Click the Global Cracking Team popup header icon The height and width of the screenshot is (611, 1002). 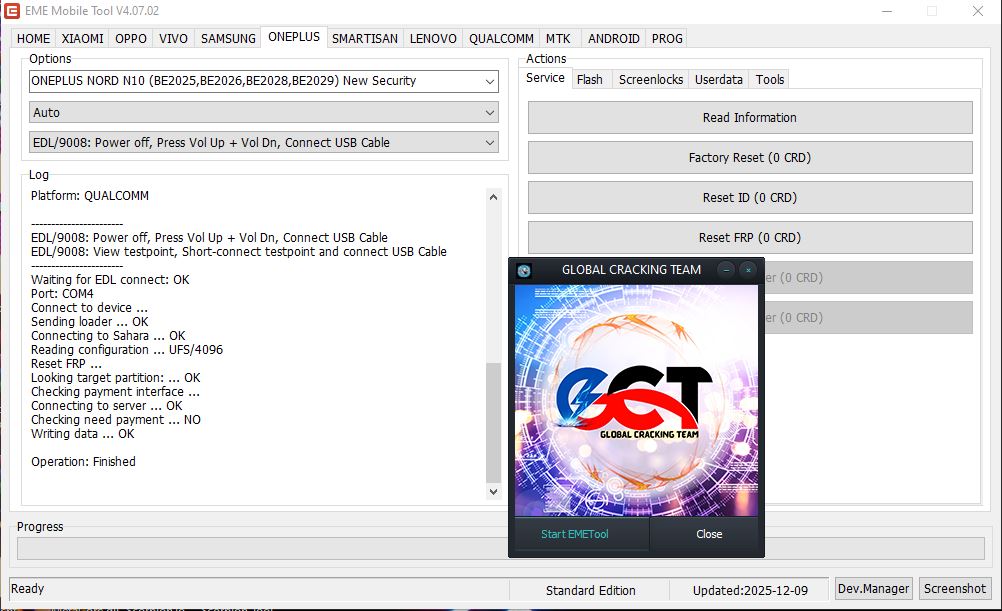tap(524, 270)
